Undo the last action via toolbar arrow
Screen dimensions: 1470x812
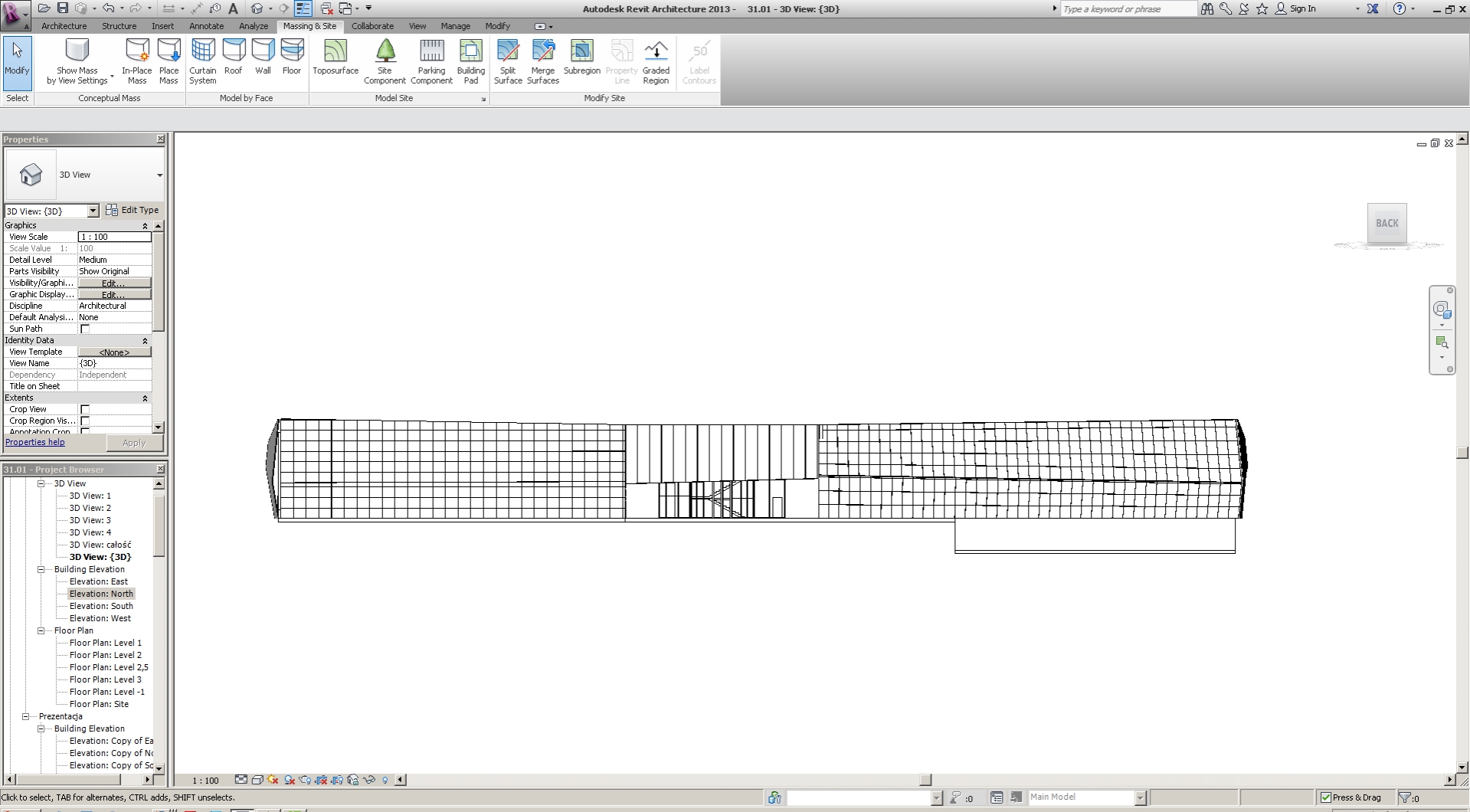click(x=108, y=8)
